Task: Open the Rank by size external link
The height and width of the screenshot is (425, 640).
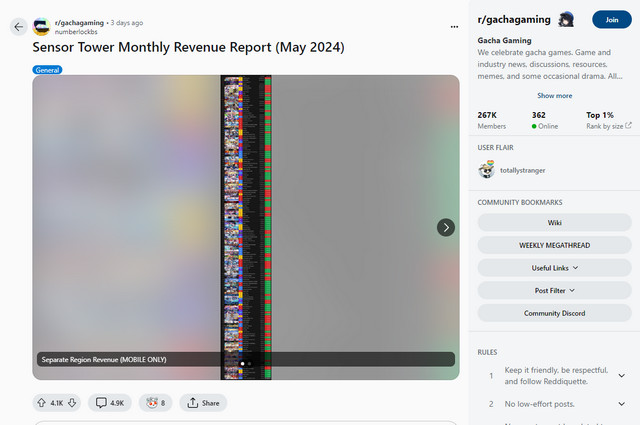Action: [609, 126]
